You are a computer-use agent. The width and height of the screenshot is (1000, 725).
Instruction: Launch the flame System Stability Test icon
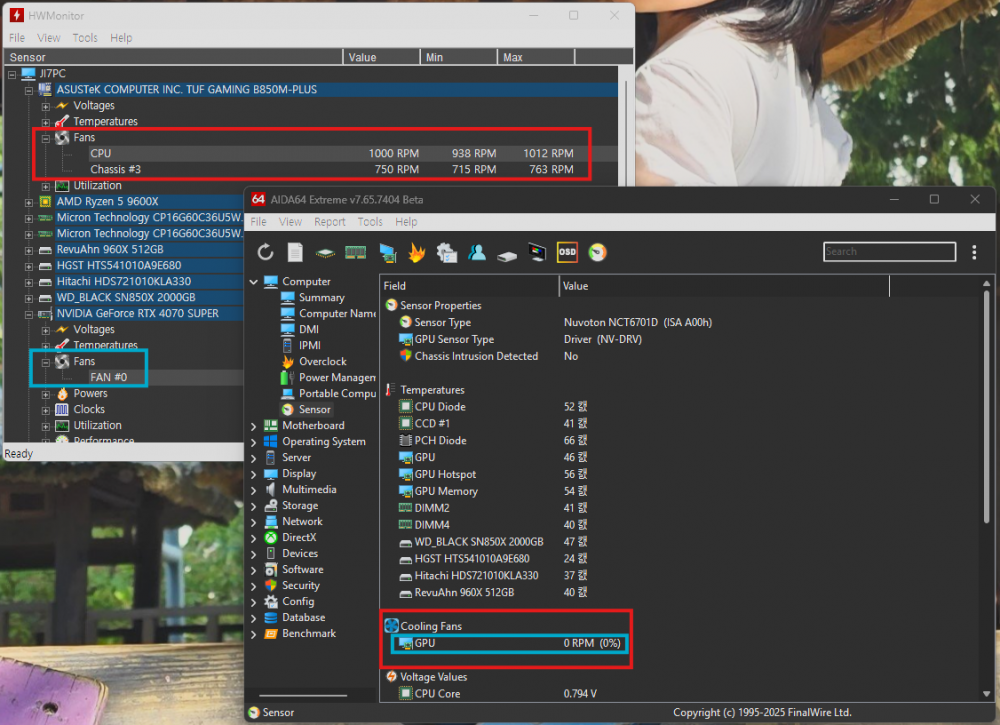(416, 252)
